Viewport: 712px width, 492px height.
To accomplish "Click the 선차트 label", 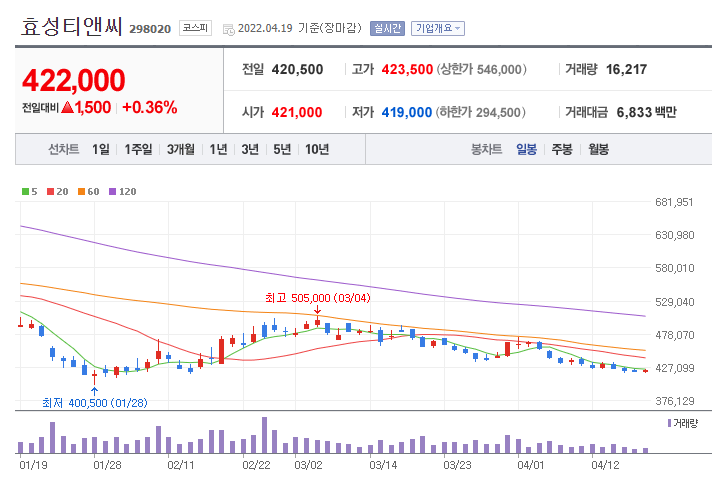I will click(x=64, y=149).
